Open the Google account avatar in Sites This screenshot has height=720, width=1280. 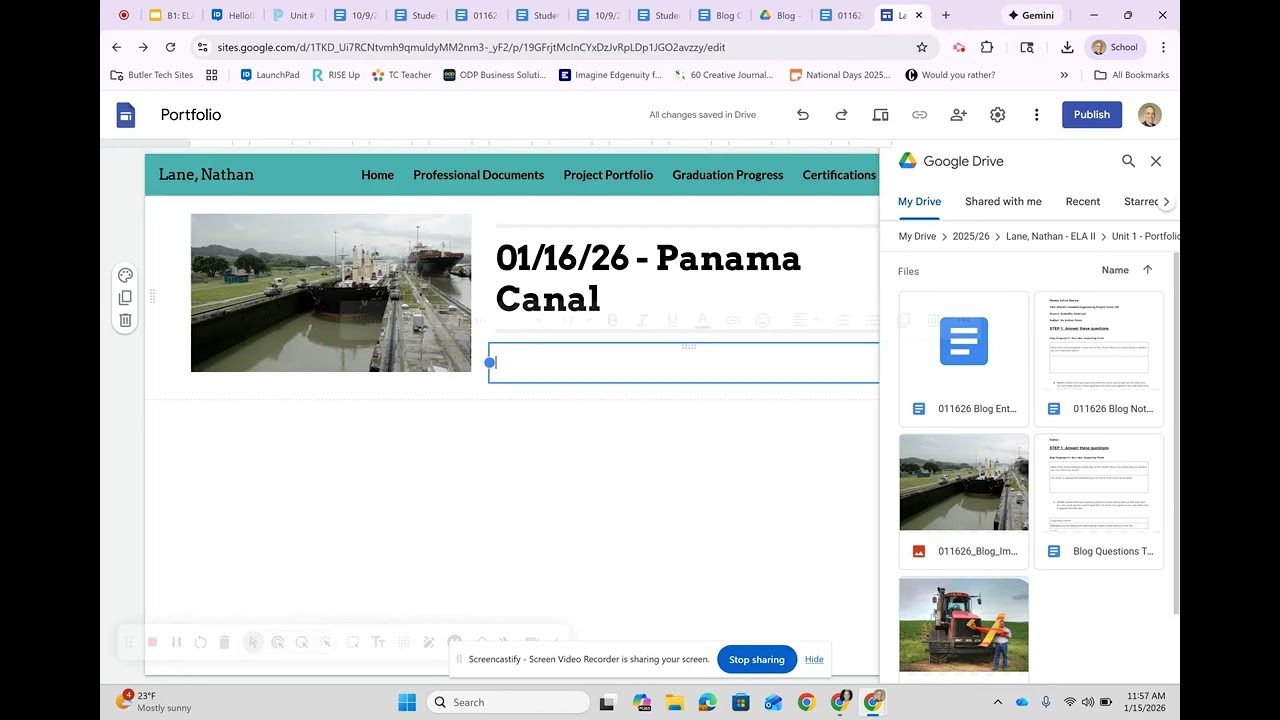pos(1150,114)
